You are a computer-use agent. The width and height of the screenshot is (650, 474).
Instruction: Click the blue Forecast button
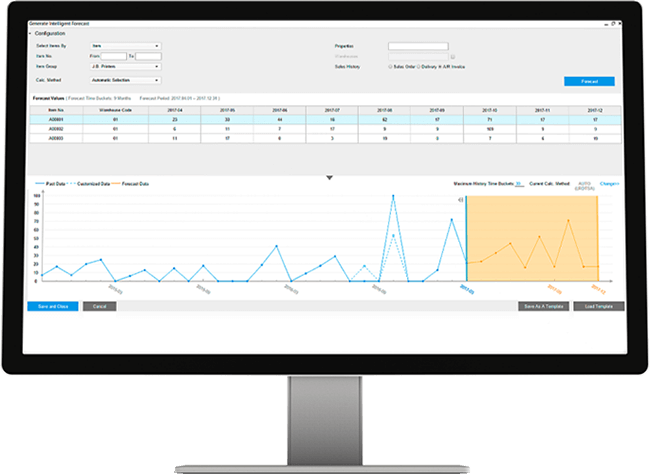589,81
